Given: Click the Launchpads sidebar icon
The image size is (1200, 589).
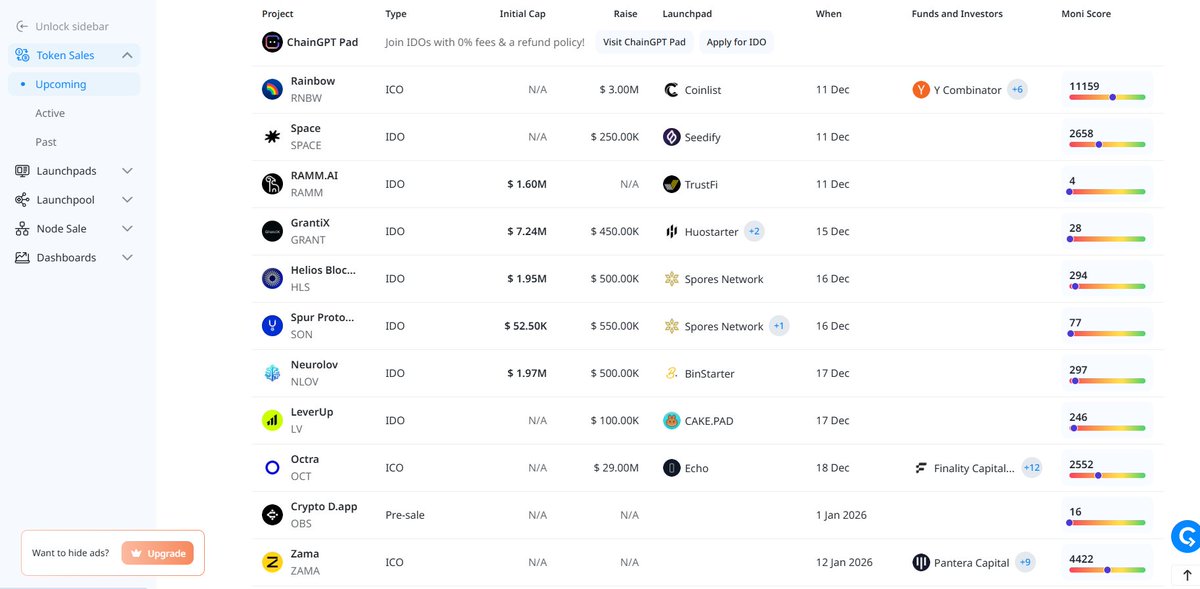Looking at the screenshot, I should click(x=22, y=171).
